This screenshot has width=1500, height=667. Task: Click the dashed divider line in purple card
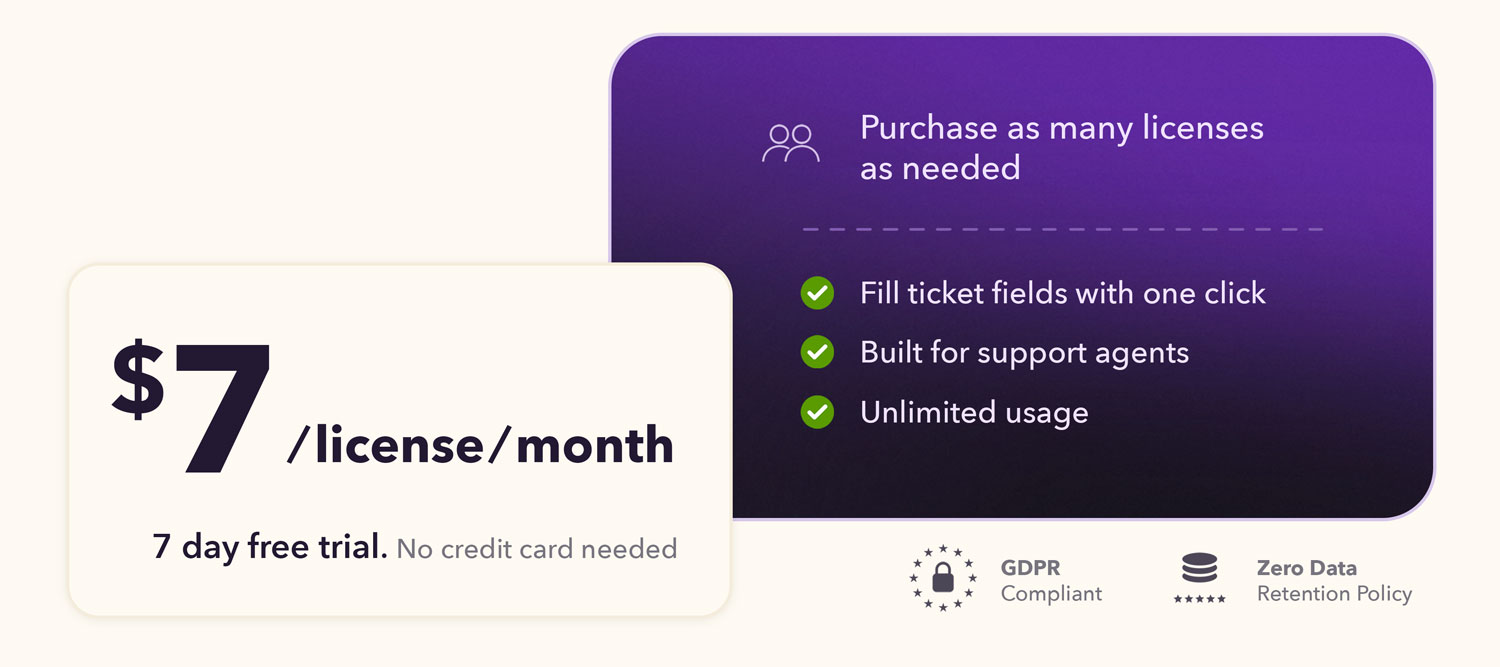click(x=1062, y=229)
